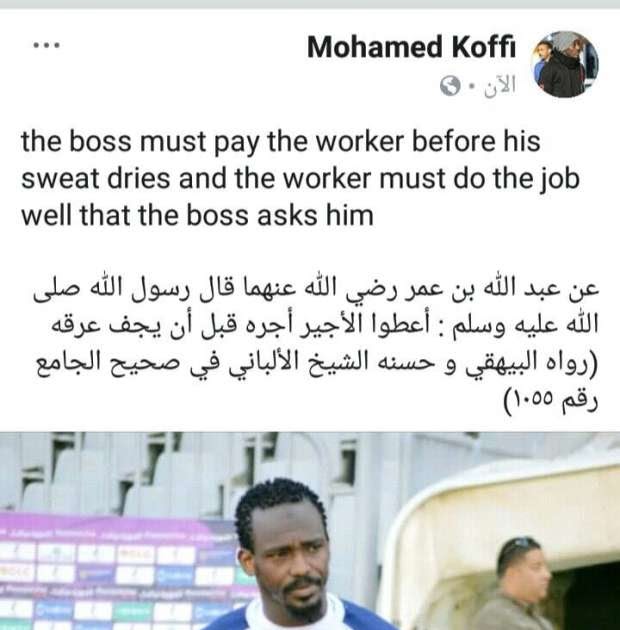Viewport: 620px width, 630px height.
Task: Click the الآن post timestamp
Action: click(500, 85)
